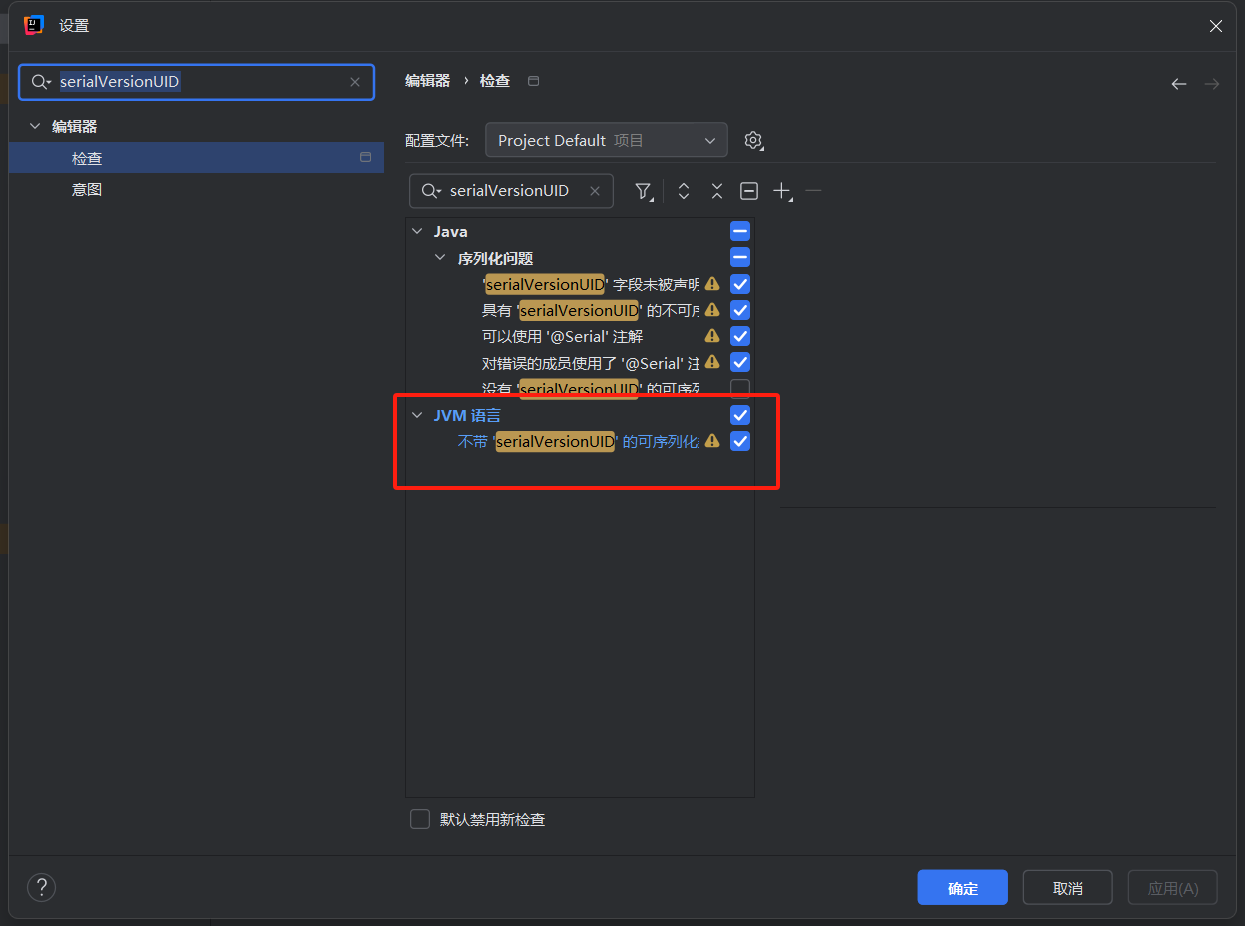Screen dimensions: 1245x926
Task: Open the filter inspections funnel menu
Action: click(x=645, y=191)
